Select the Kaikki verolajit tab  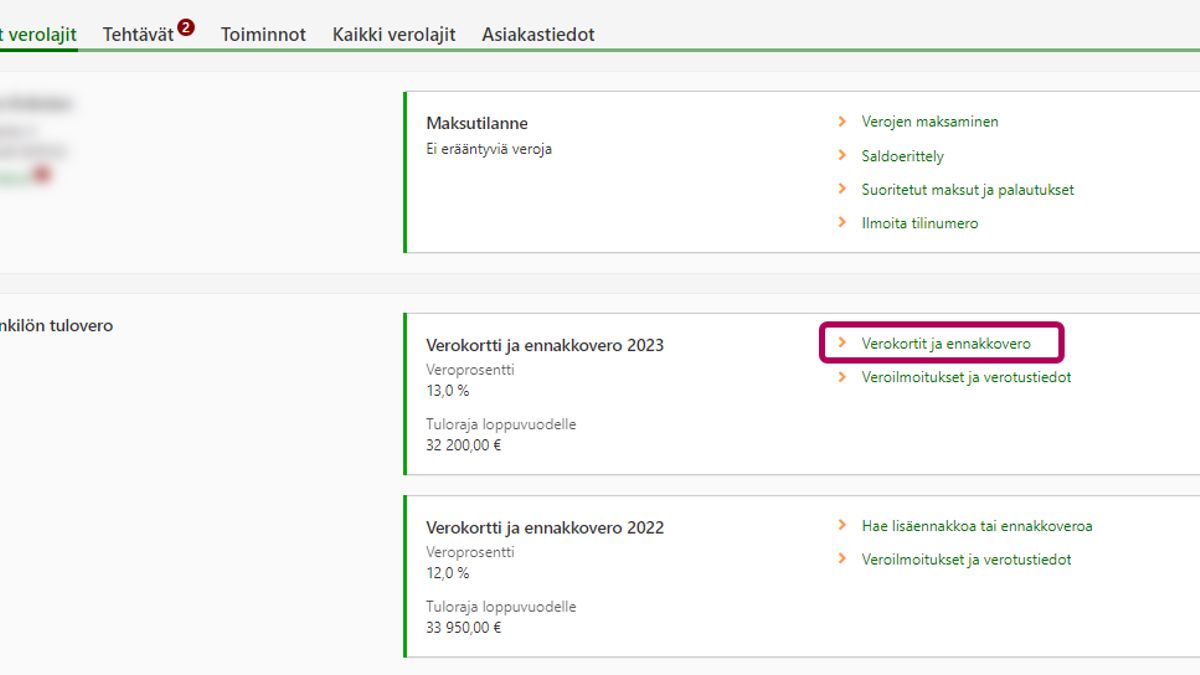(394, 34)
